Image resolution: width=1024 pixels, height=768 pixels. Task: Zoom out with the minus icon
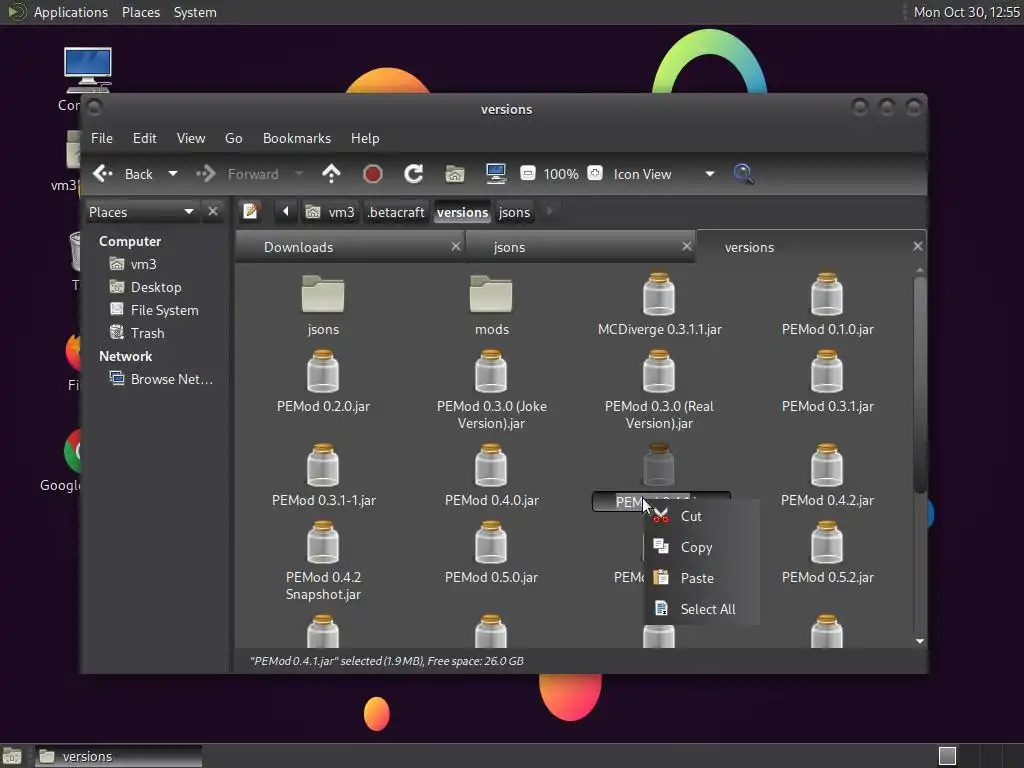pos(528,174)
